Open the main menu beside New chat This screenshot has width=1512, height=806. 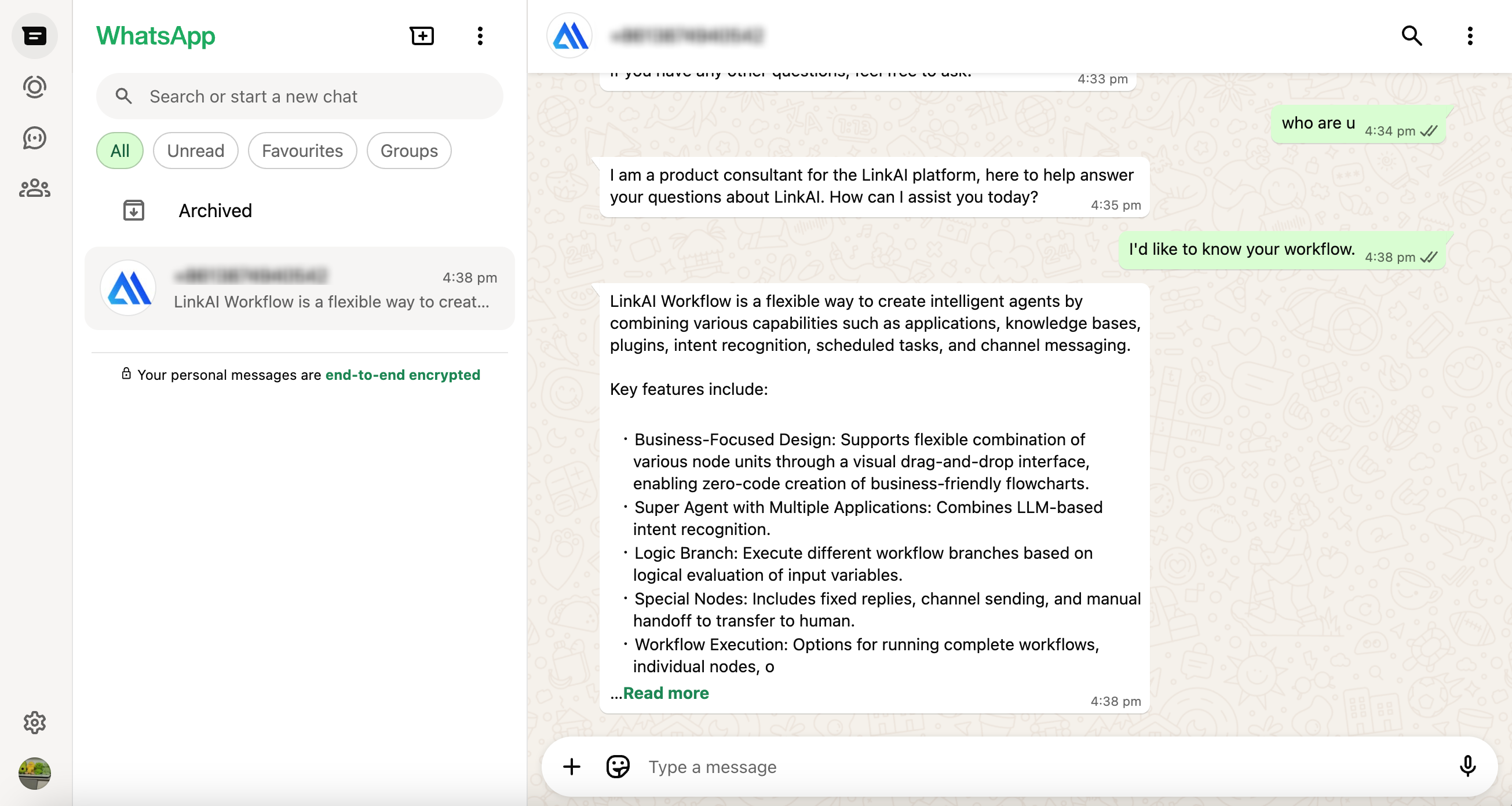[480, 36]
